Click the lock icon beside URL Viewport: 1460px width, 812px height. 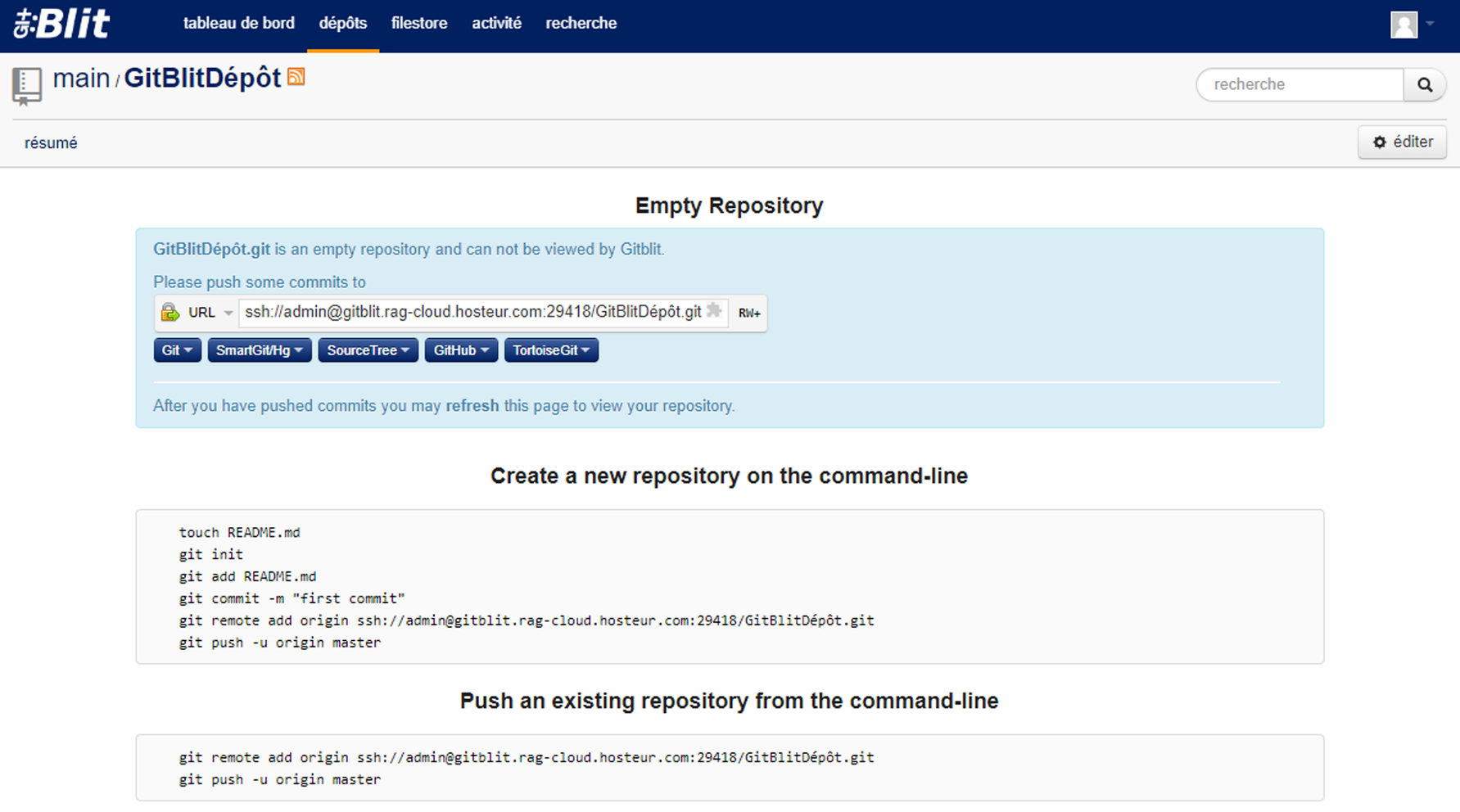(170, 313)
